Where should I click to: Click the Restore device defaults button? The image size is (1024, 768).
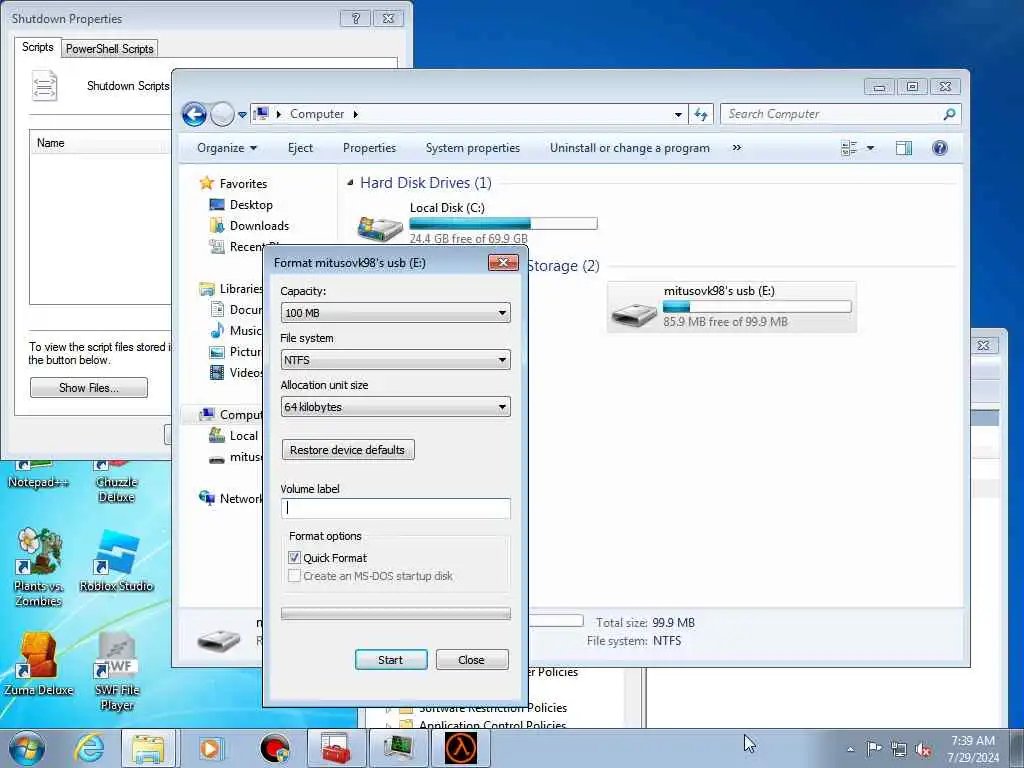347,450
